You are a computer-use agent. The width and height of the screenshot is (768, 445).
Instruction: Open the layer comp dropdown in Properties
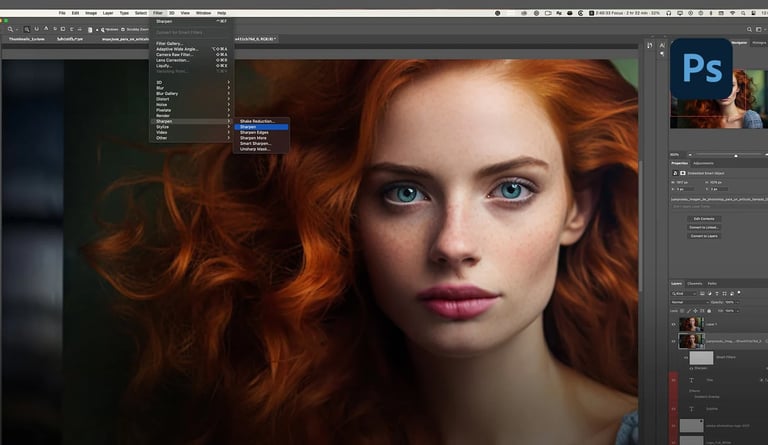coord(719,207)
